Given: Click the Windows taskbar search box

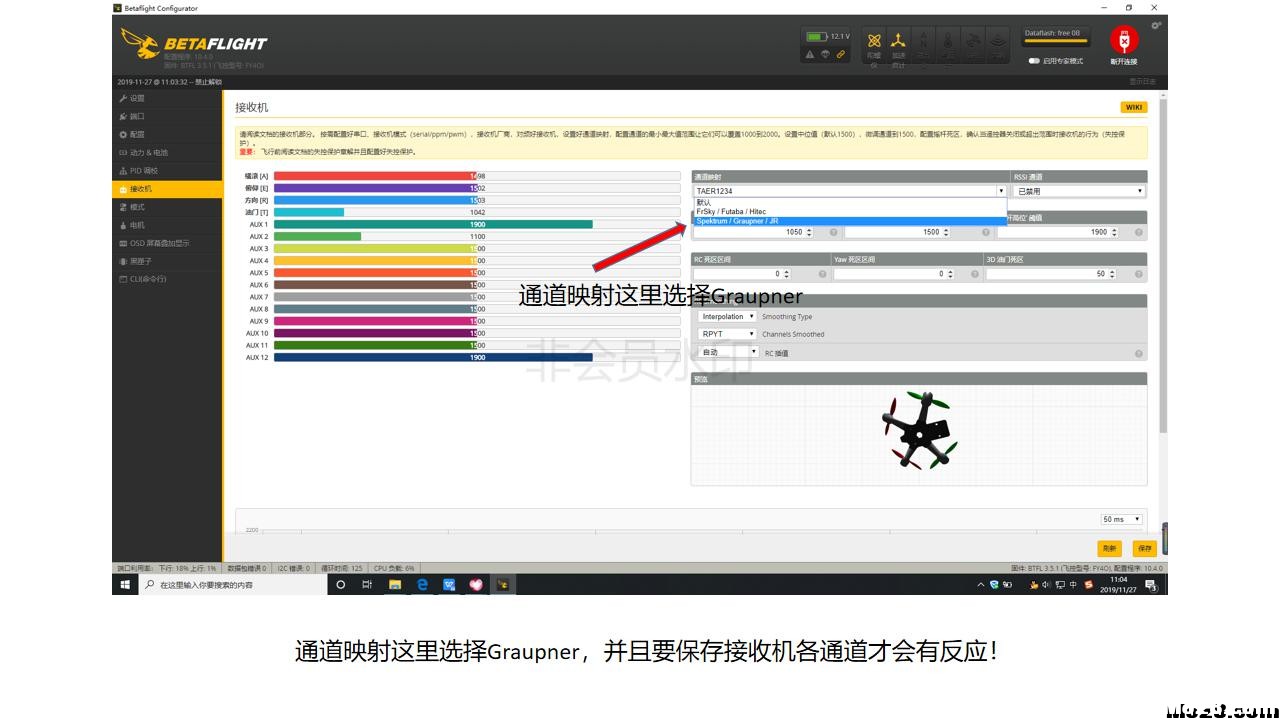Looking at the screenshot, I should click(233, 584).
